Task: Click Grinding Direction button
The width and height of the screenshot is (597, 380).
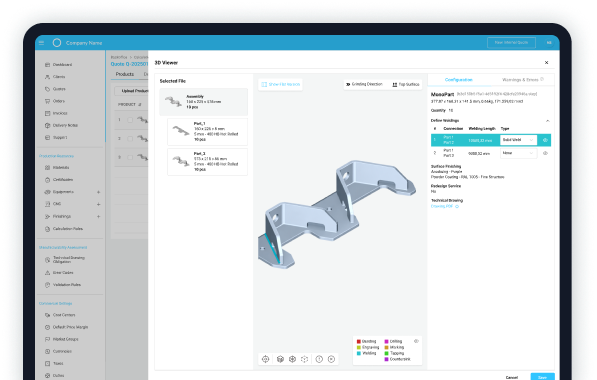Action: (364, 85)
